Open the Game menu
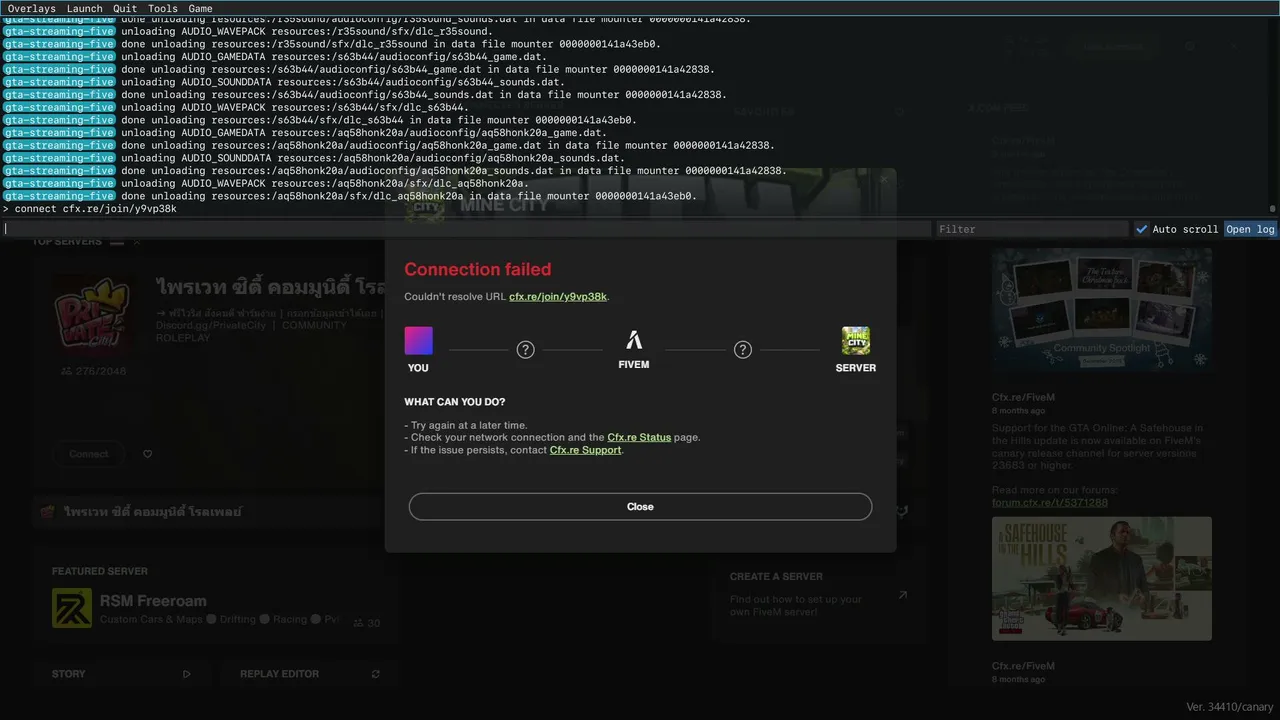The image size is (1280, 720). (x=200, y=8)
